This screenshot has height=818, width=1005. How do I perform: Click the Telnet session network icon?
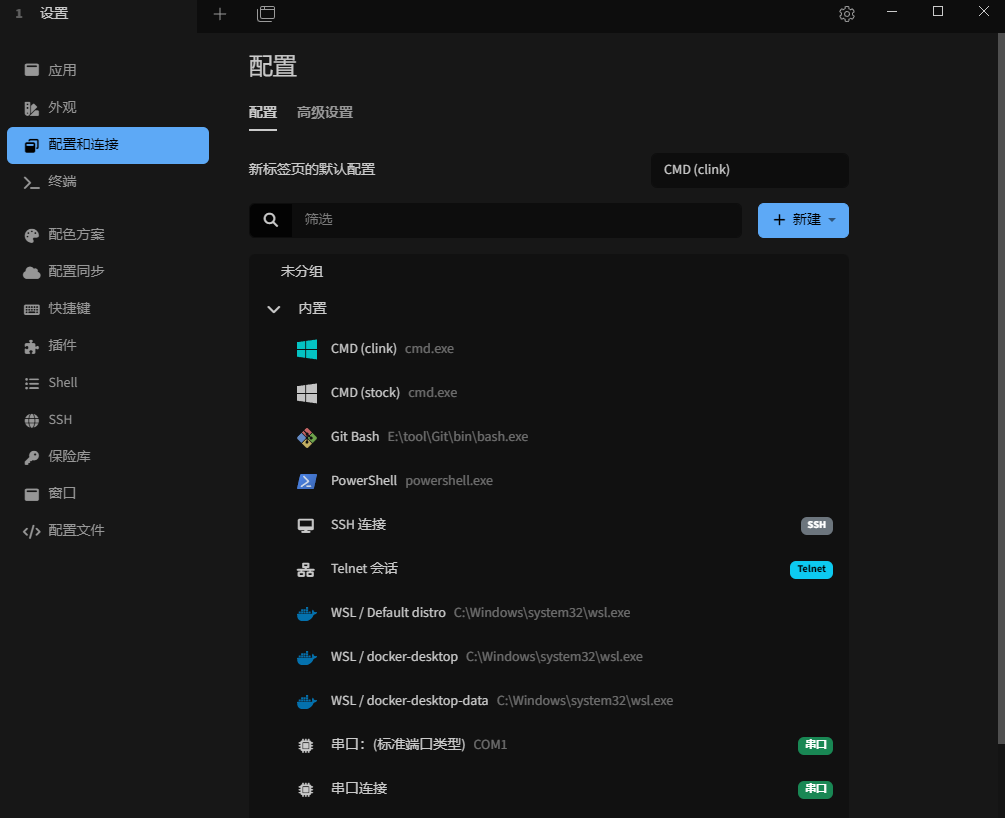(x=307, y=569)
